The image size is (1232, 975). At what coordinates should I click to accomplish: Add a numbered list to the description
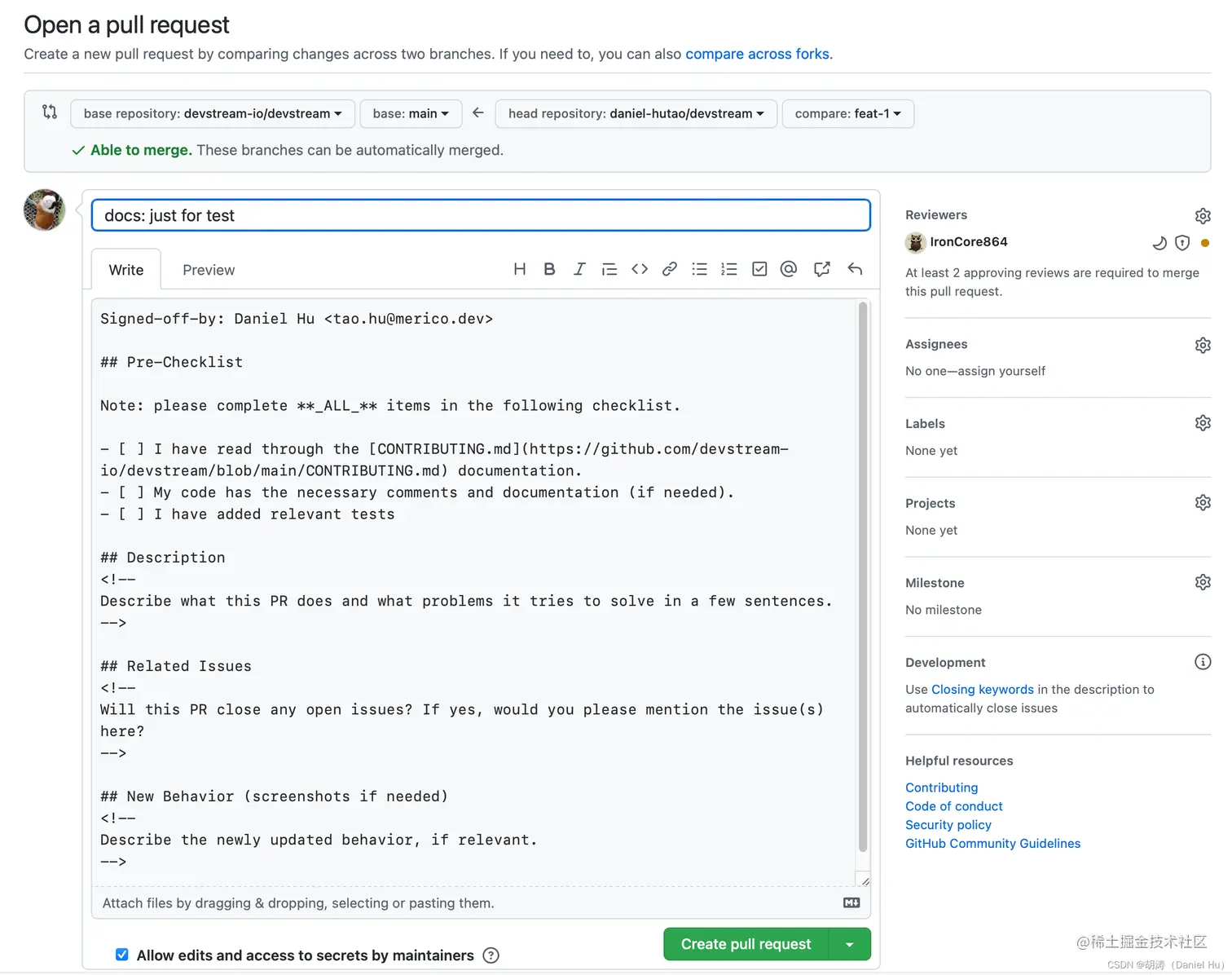pos(728,268)
